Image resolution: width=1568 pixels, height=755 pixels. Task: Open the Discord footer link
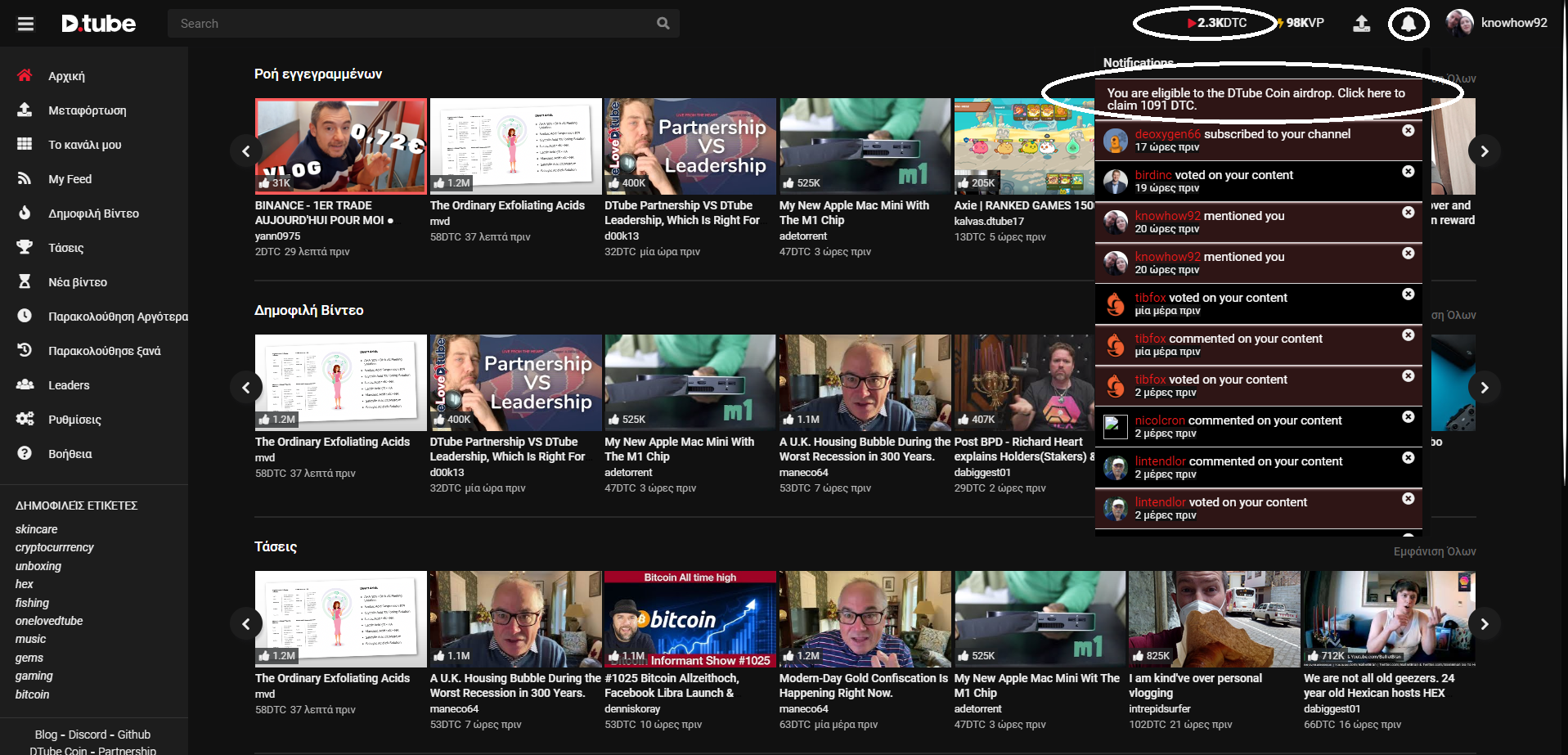coord(88,735)
